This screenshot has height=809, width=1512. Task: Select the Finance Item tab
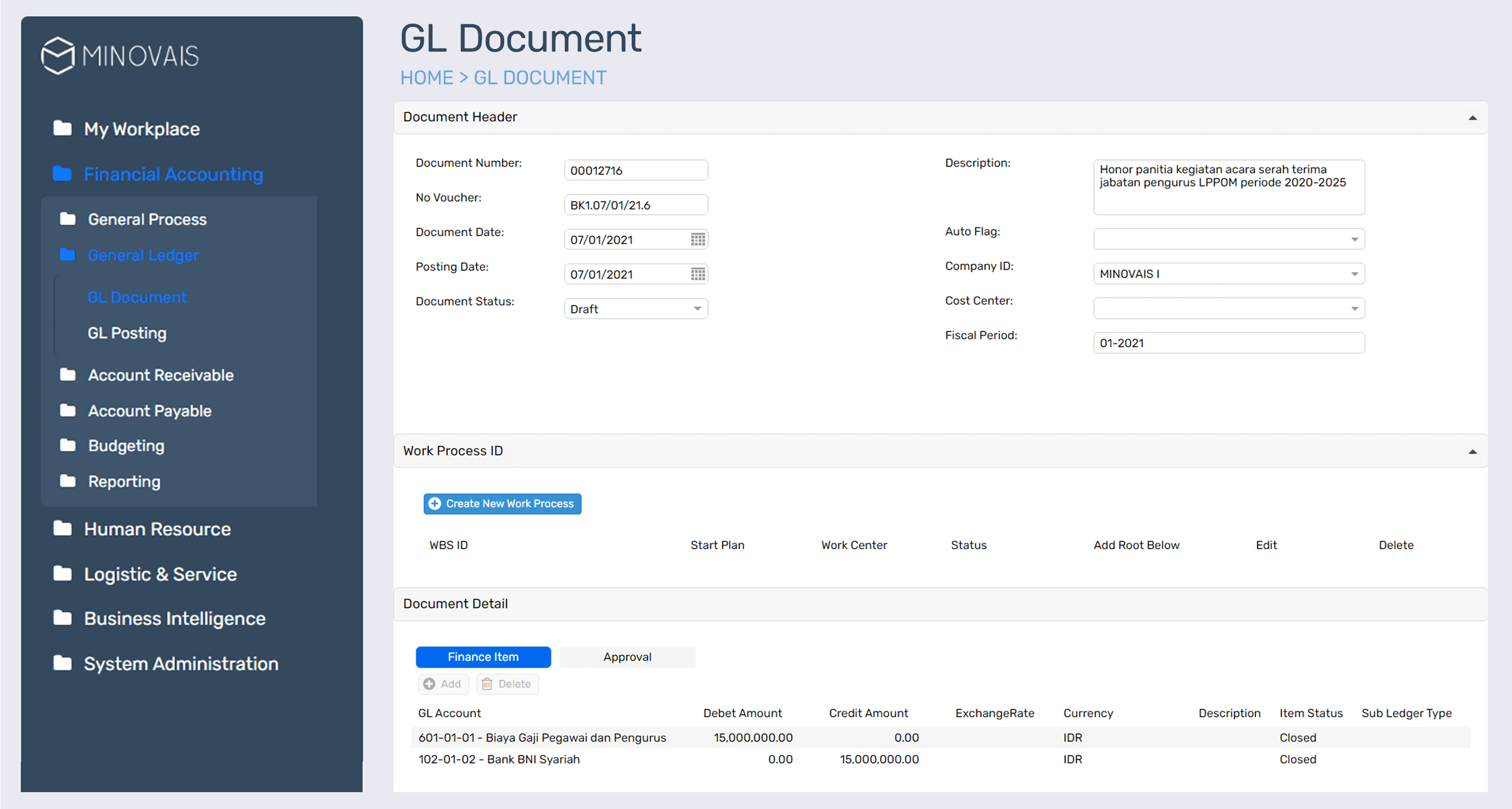tap(483, 657)
